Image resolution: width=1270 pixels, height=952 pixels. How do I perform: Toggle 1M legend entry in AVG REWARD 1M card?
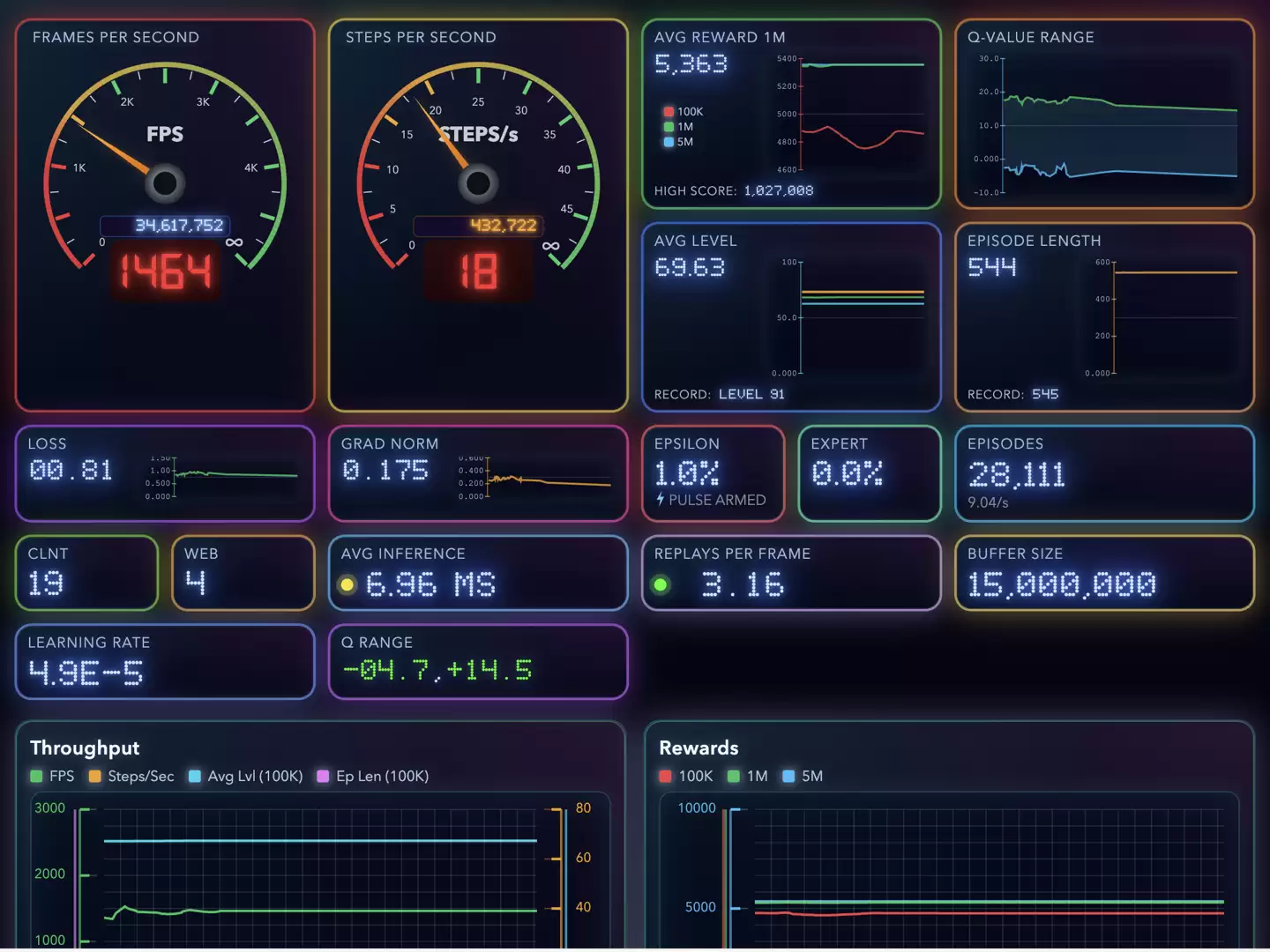coord(678,127)
